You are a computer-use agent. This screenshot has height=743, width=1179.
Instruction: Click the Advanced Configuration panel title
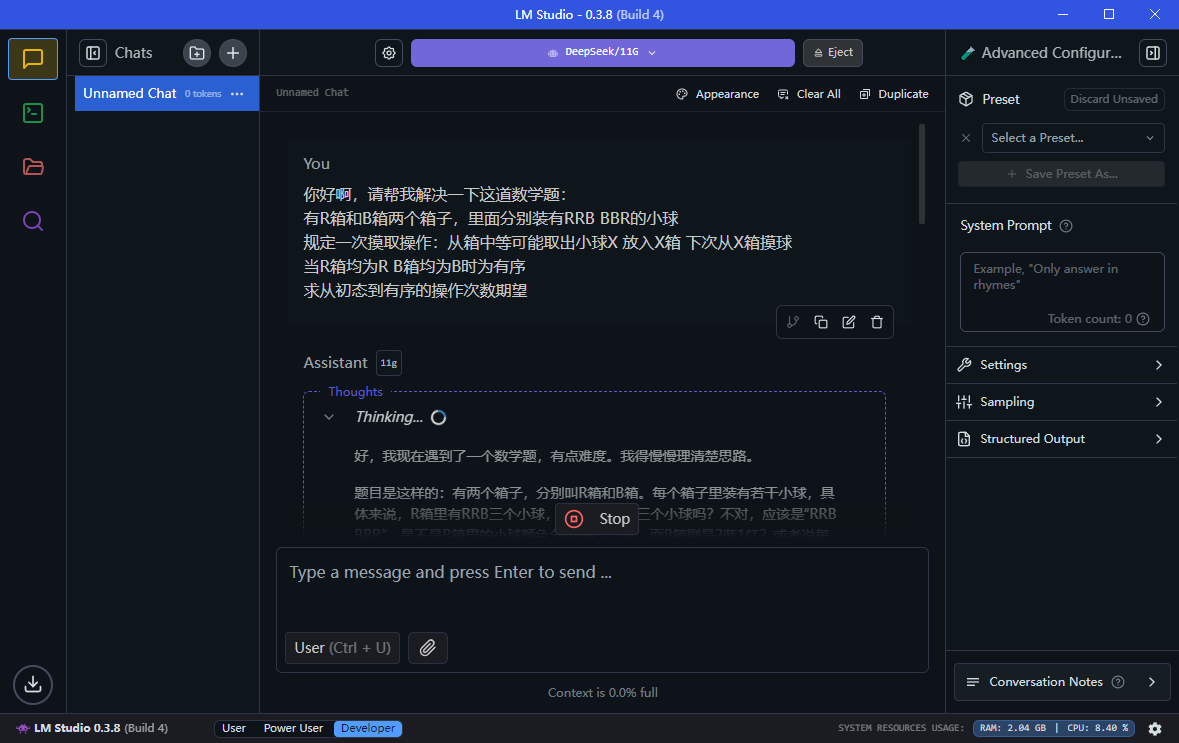point(1051,53)
